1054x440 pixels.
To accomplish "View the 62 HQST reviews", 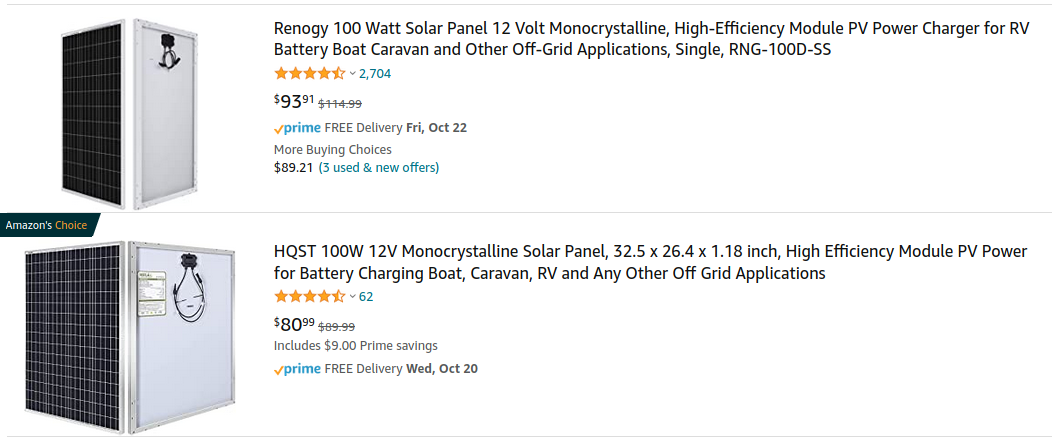I will (x=366, y=296).
